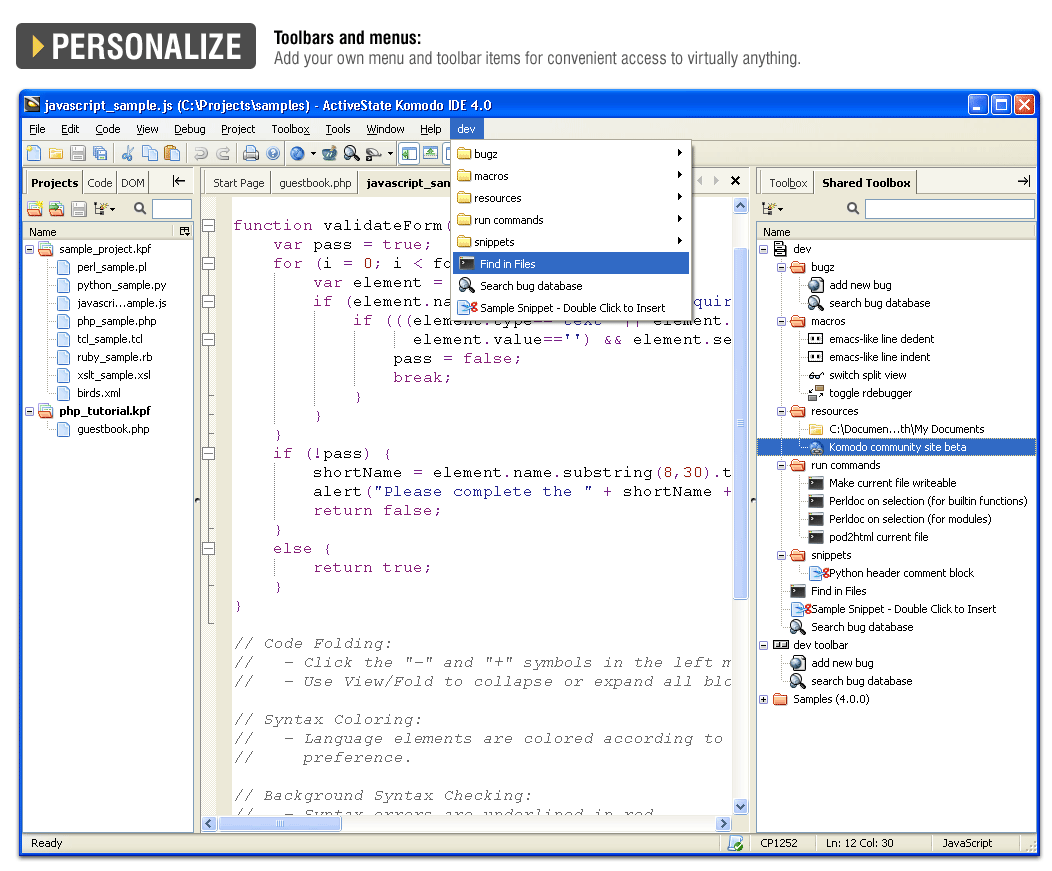
Task: Click the Find magnifier toolbar icon
Action: coord(352,154)
